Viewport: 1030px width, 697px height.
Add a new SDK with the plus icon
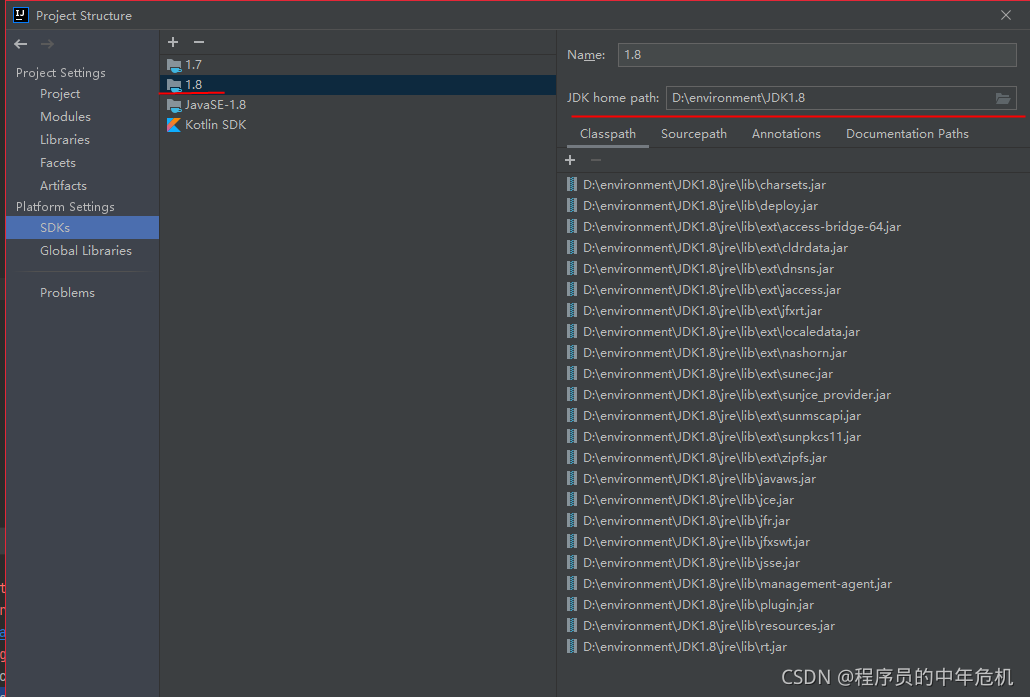(173, 42)
